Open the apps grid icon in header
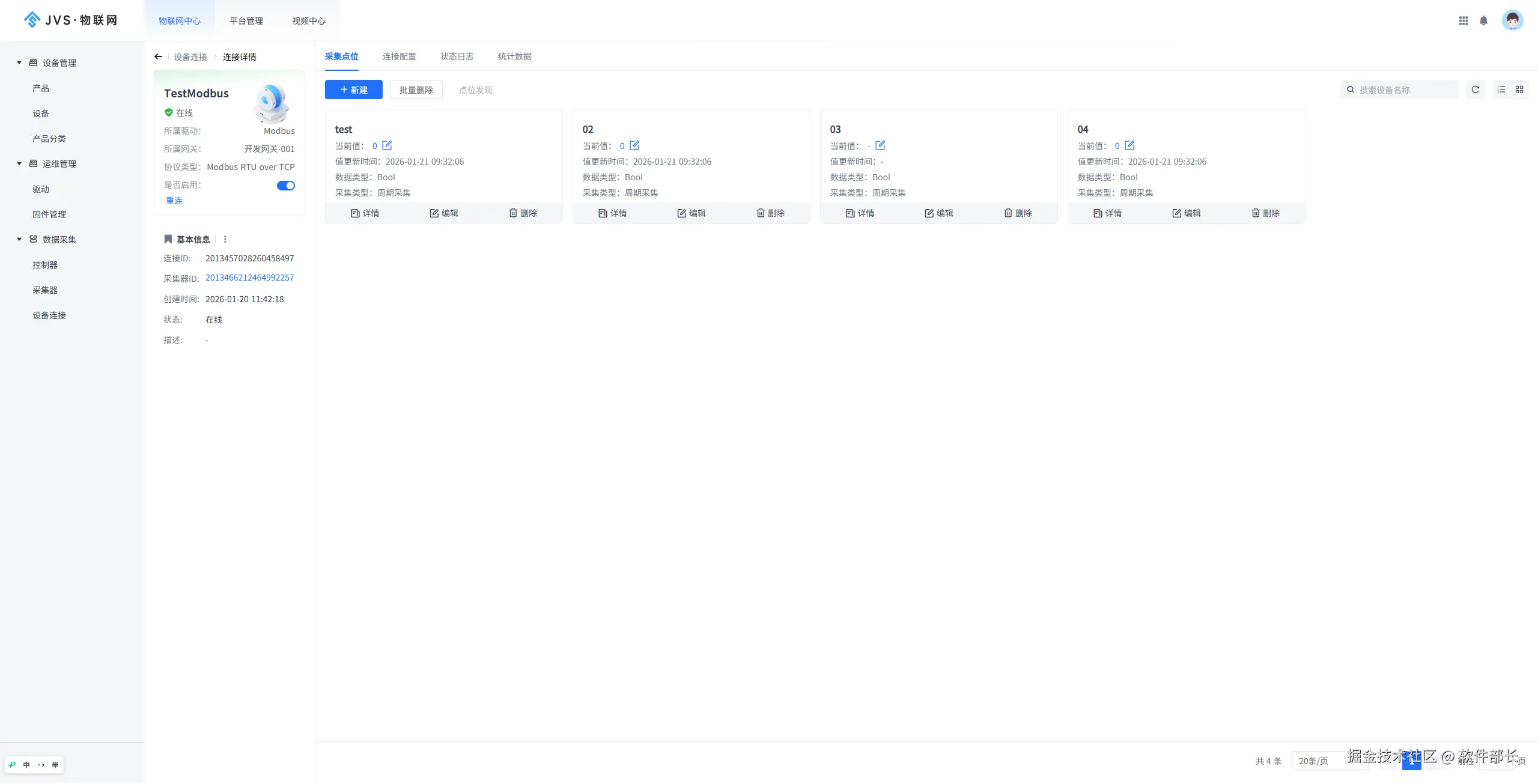This screenshot has width=1538, height=784. (1464, 20)
